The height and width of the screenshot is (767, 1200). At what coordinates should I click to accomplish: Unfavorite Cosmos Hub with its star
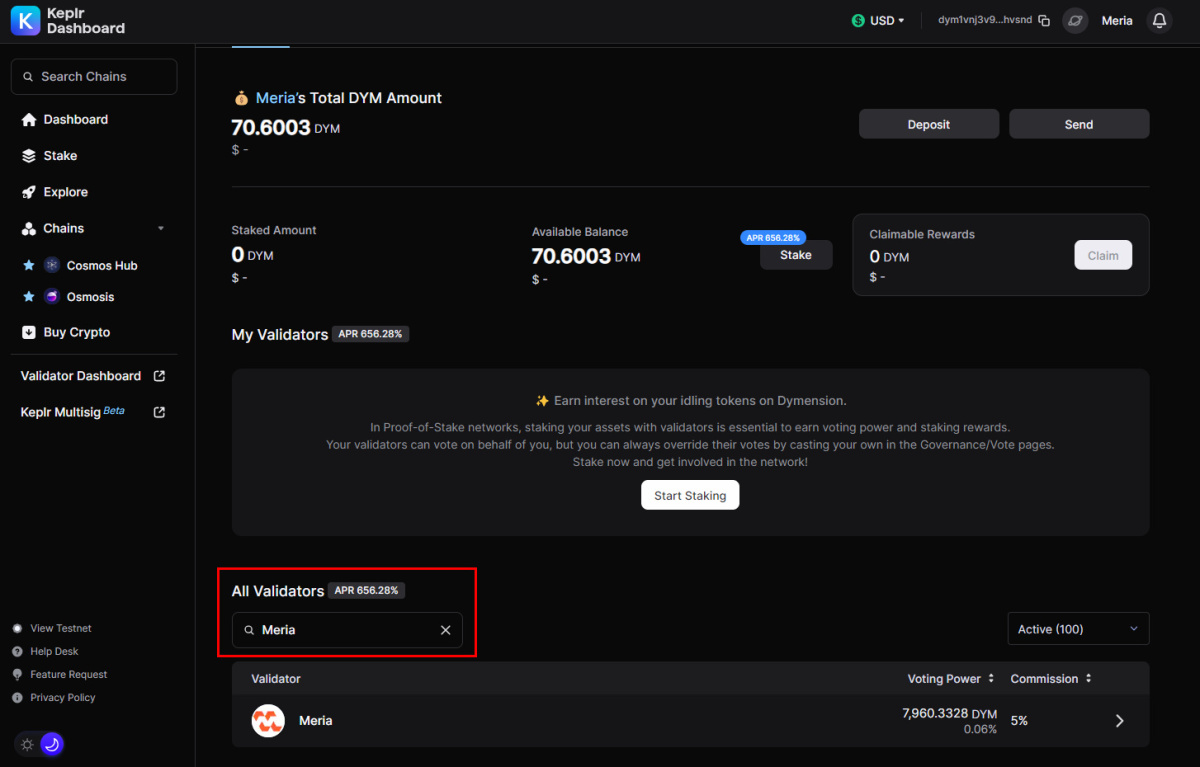28,265
